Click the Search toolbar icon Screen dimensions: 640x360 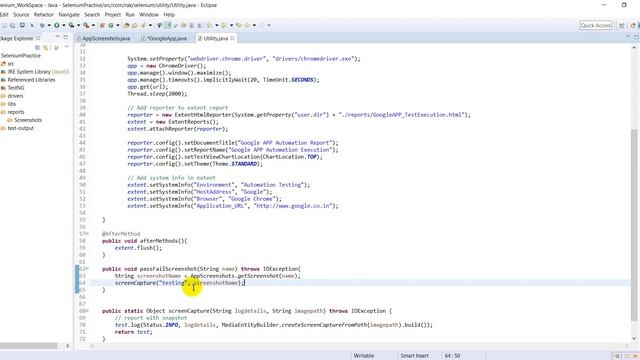coord(143,25)
